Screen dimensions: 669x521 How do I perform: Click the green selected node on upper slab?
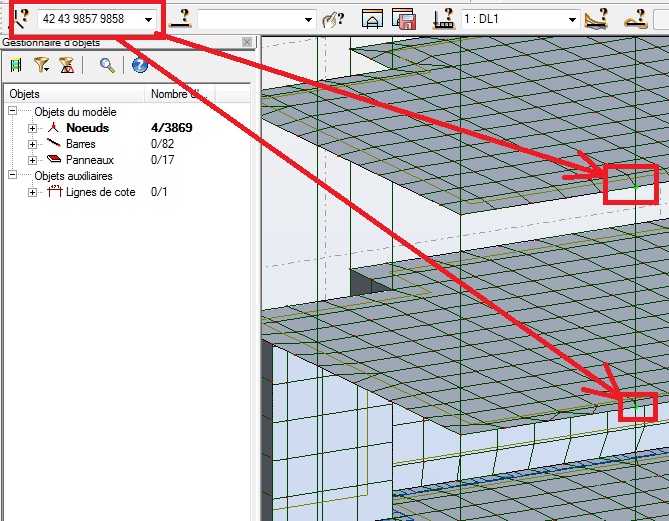point(636,187)
